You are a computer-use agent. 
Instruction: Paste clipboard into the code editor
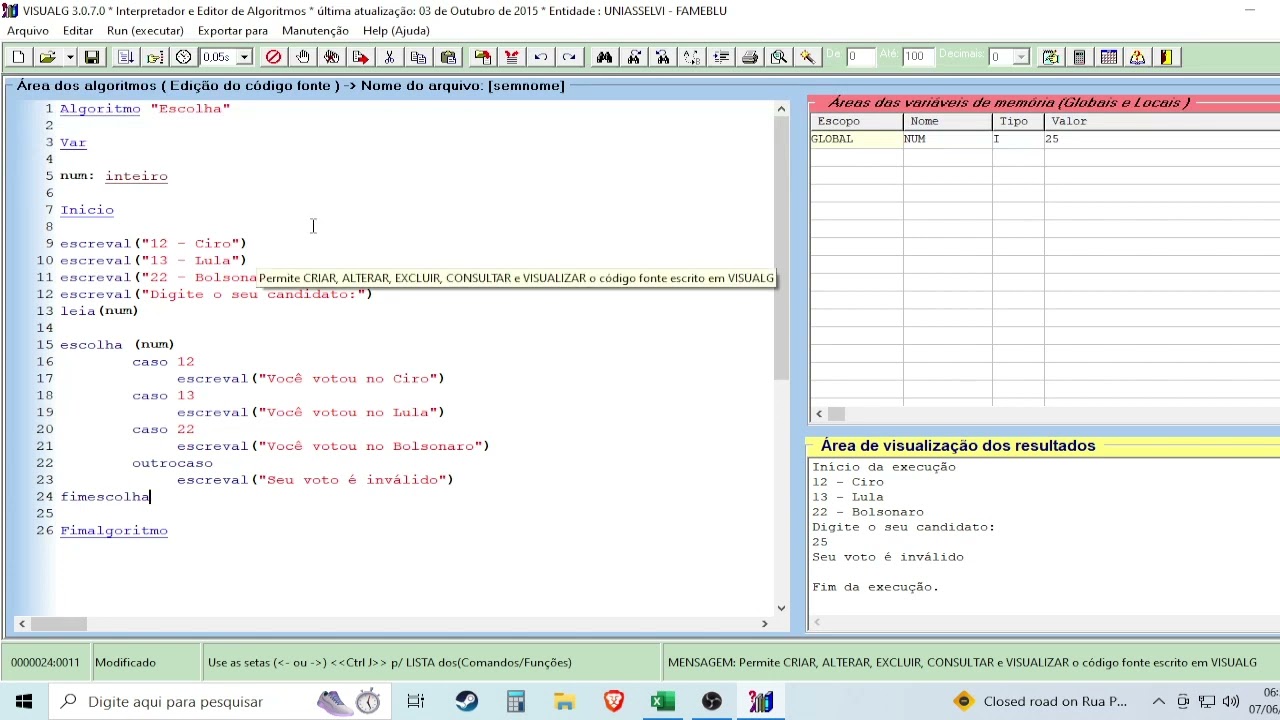448,57
